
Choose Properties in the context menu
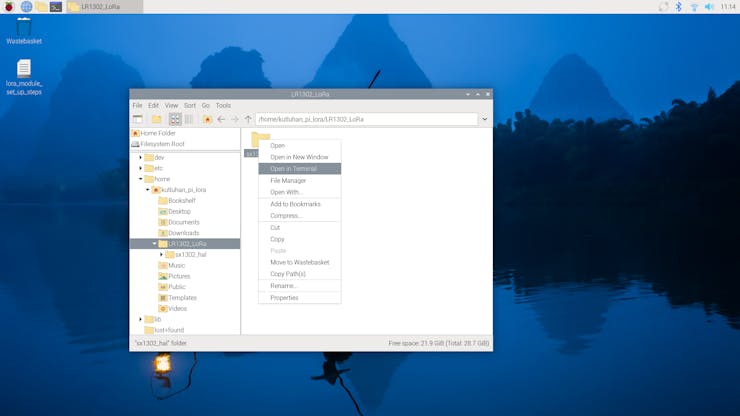pyautogui.click(x=300, y=298)
